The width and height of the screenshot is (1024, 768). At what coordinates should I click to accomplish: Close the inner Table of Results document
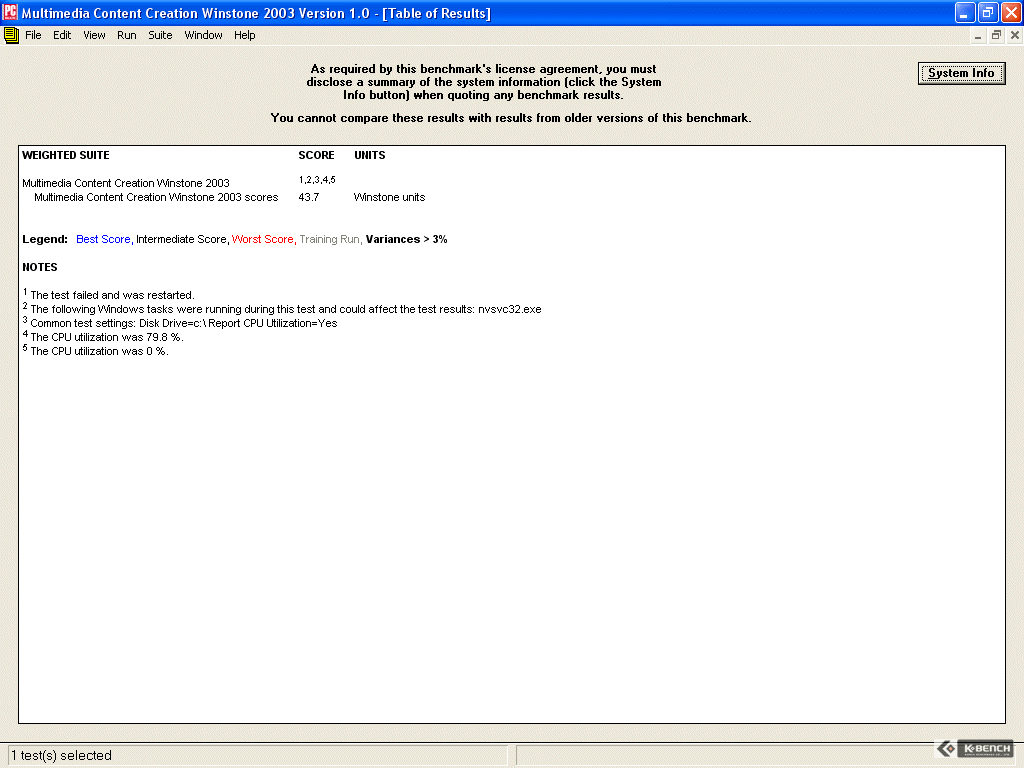click(x=1014, y=36)
